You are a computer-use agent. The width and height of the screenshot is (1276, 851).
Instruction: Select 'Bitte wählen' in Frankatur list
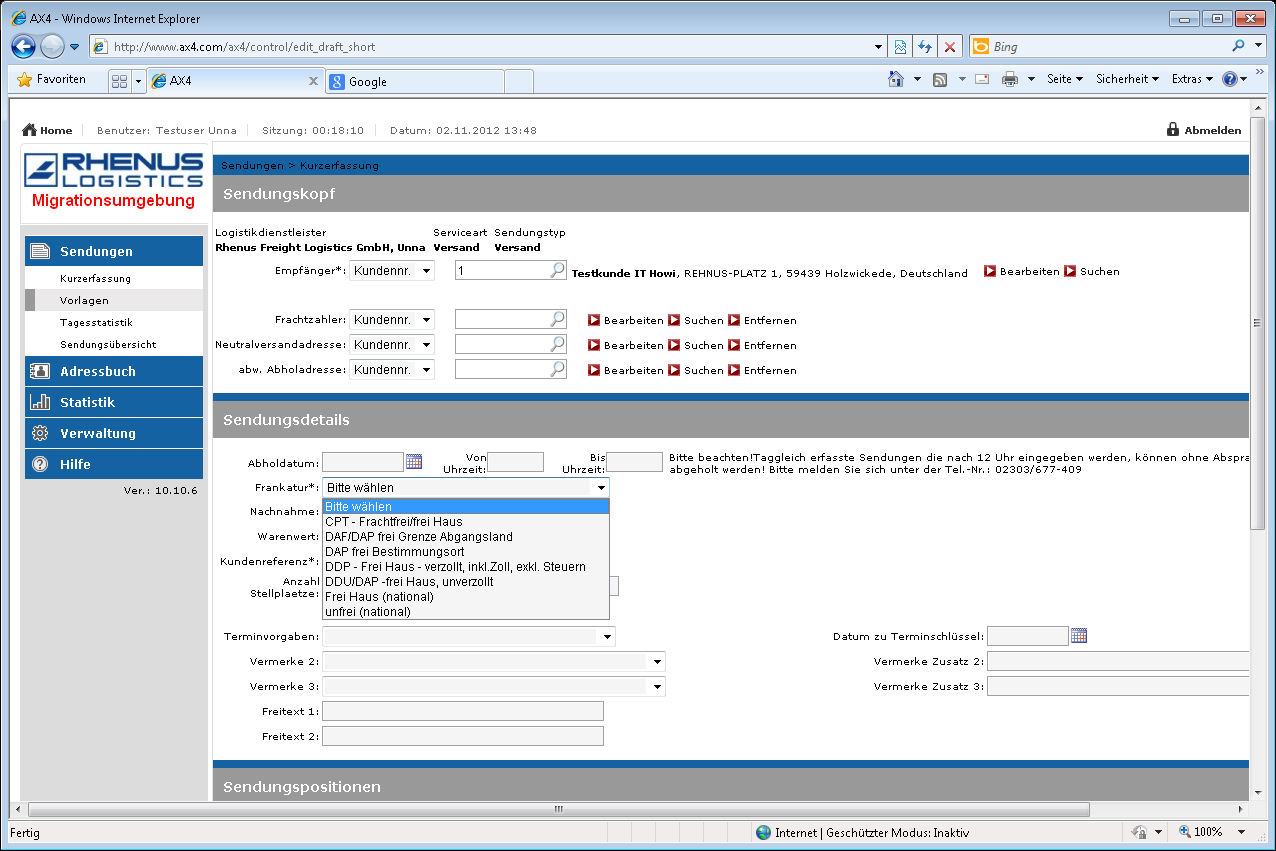click(466, 507)
